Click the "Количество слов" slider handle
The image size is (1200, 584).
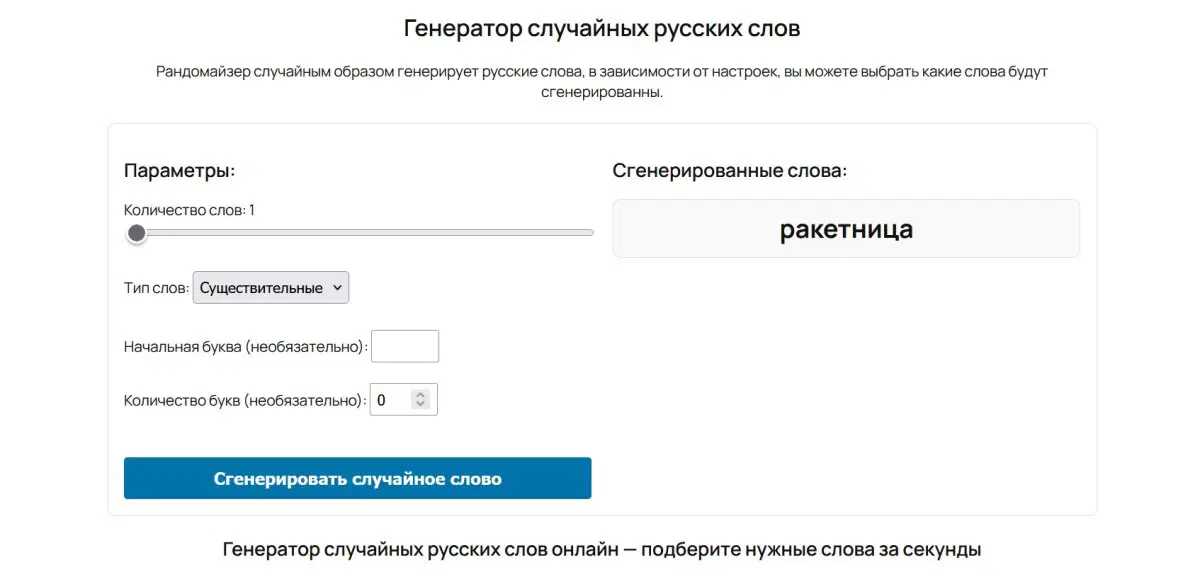click(136, 233)
